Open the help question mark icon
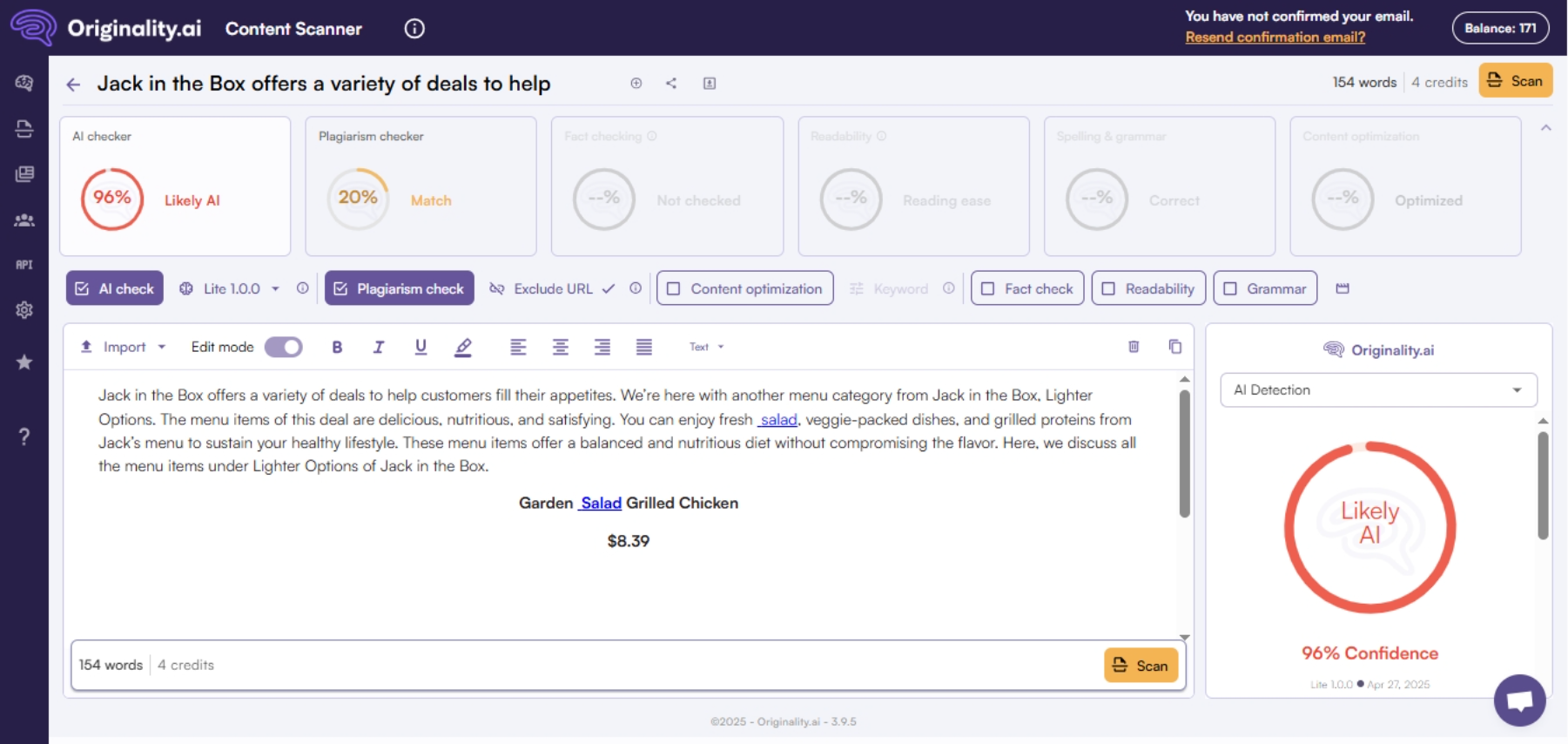1568x744 pixels. [x=24, y=436]
